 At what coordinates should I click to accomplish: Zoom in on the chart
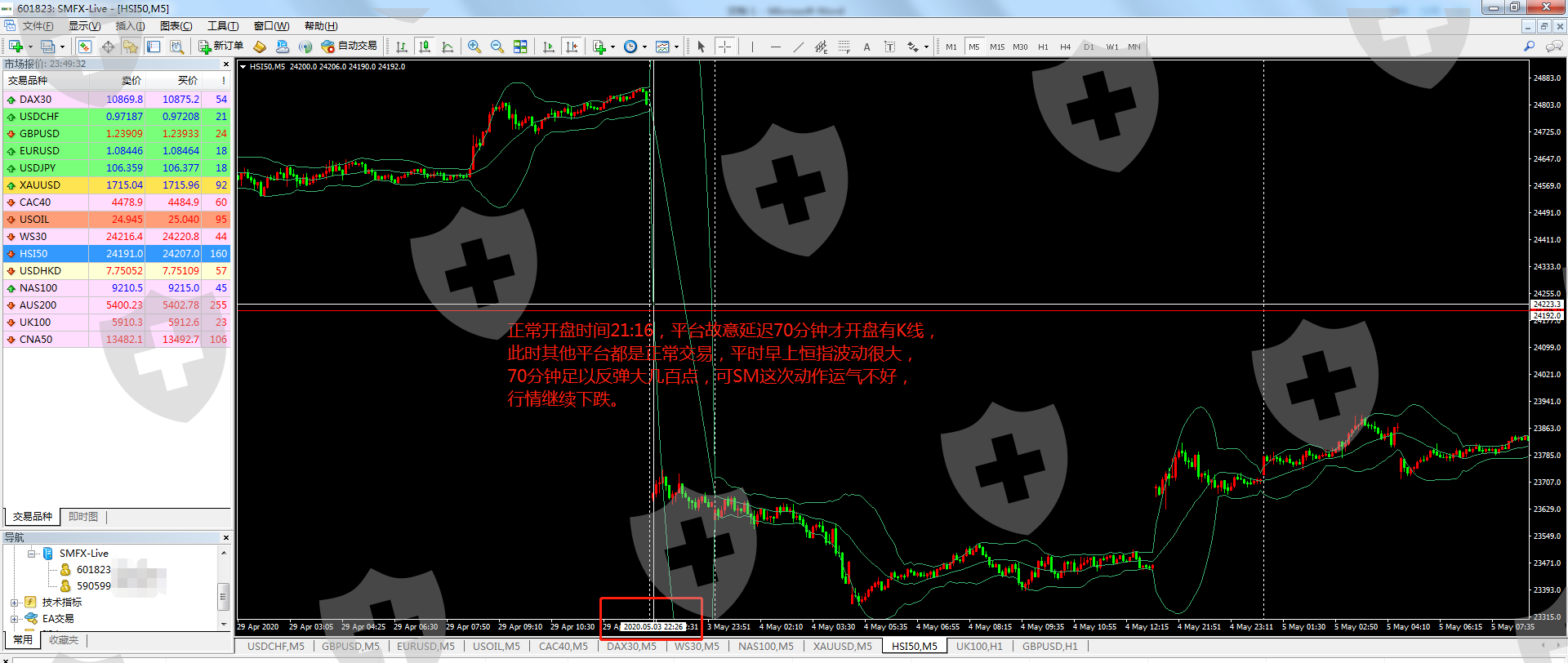[474, 47]
